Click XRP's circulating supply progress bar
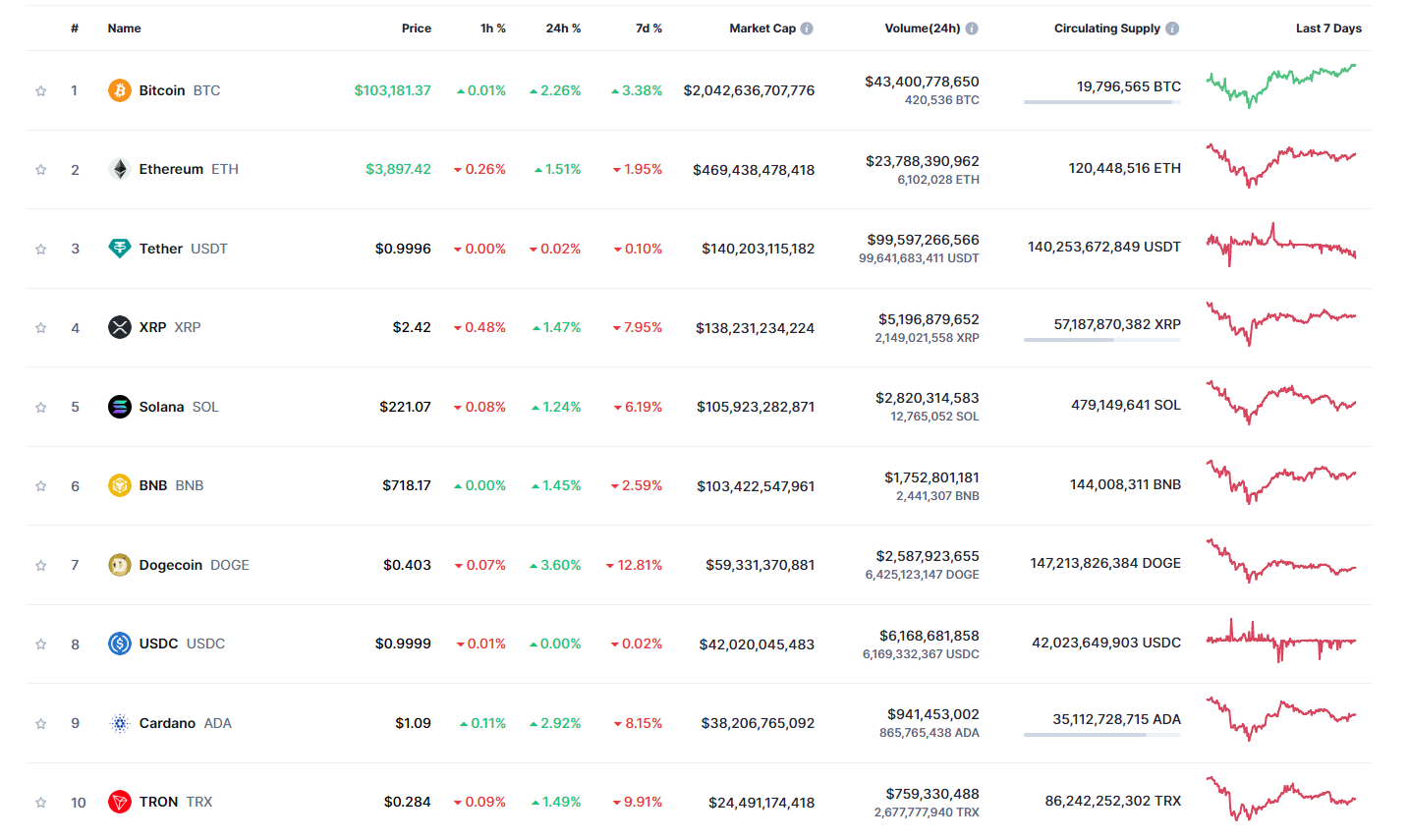 1102,340
